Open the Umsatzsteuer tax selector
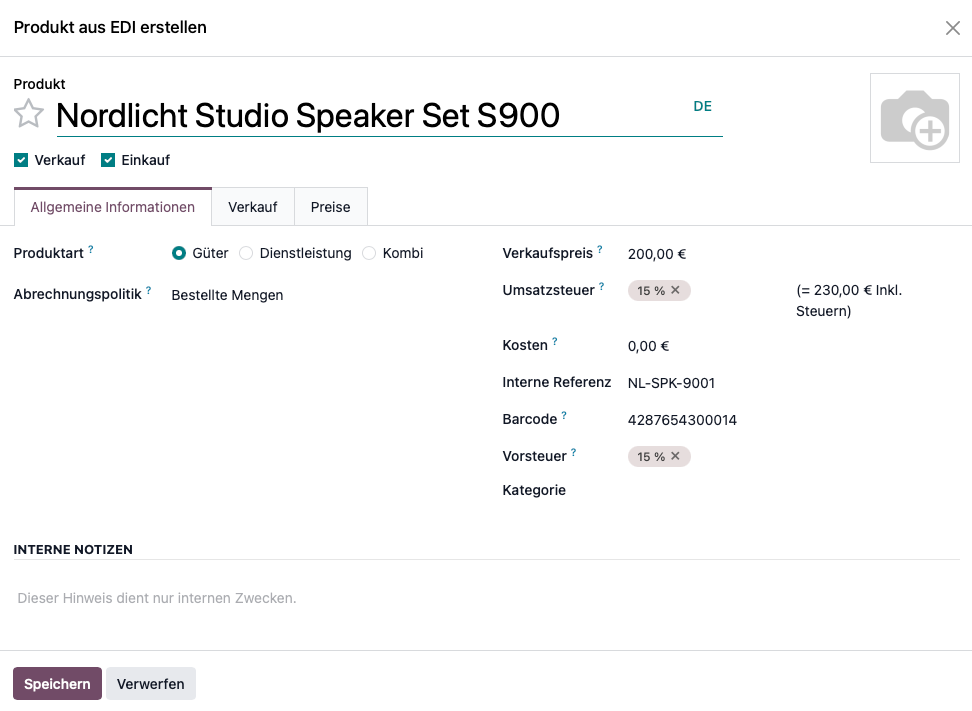The width and height of the screenshot is (972, 711). pyautogui.click(x=730, y=290)
